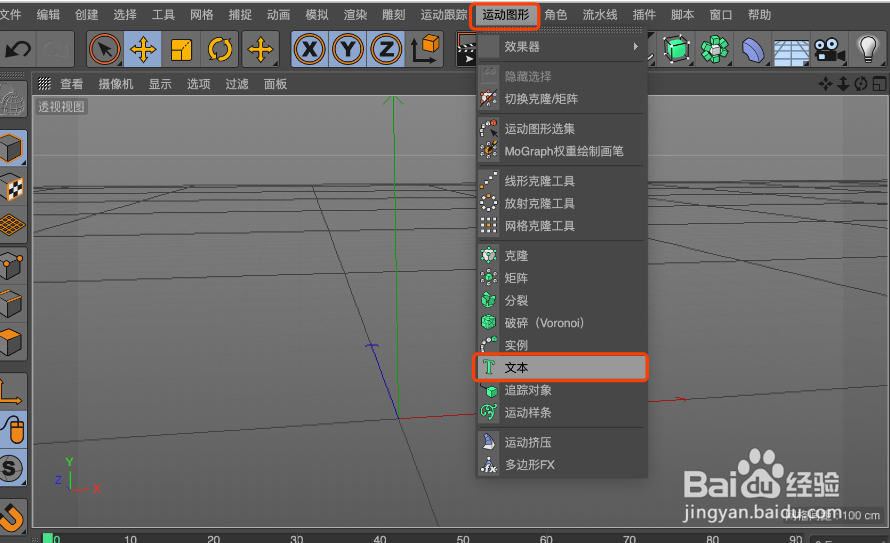Select the texture mode checkered cube icon
Viewport: 890px width, 543px height.
[x=12, y=188]
